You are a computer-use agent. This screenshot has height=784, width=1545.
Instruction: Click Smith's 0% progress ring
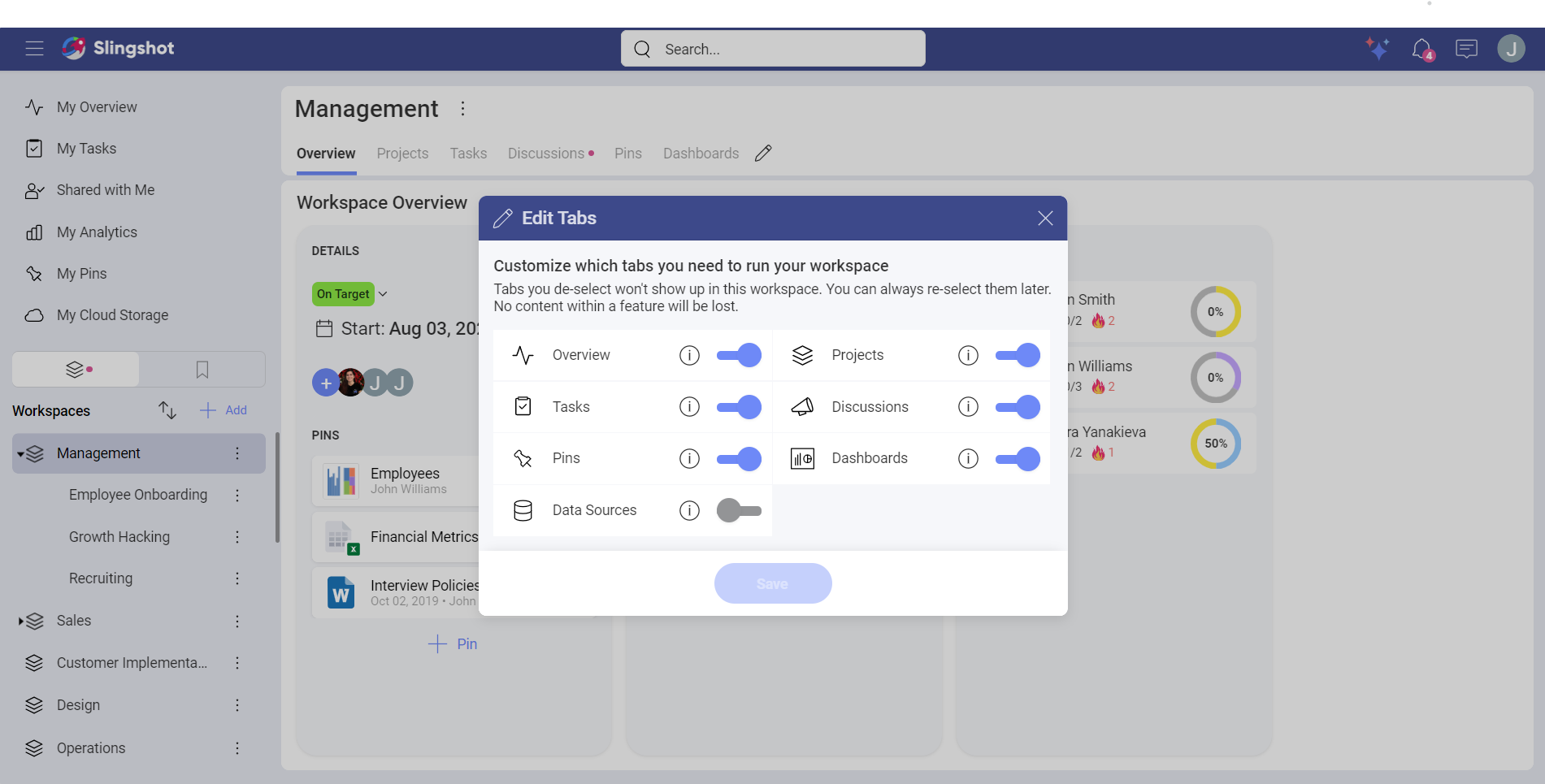(1216, 312)
